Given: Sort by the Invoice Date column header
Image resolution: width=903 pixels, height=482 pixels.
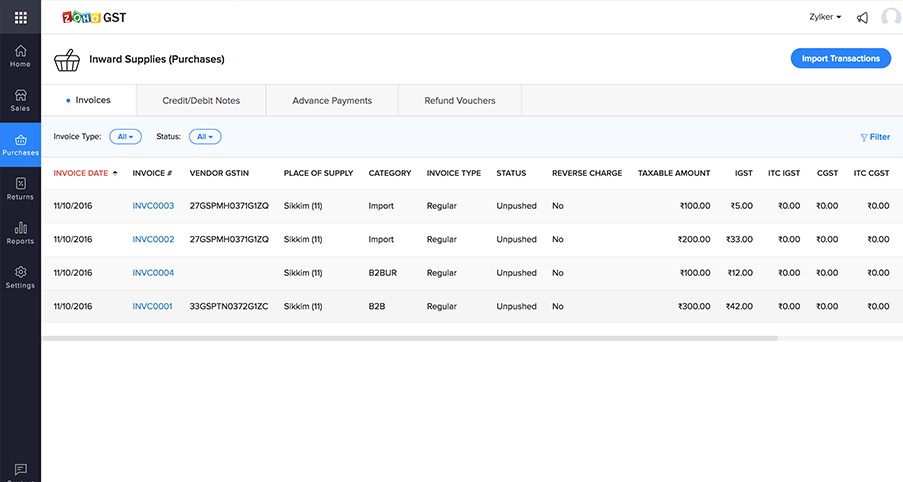Looking at the screenshot, I should click(x=81, y=173).
